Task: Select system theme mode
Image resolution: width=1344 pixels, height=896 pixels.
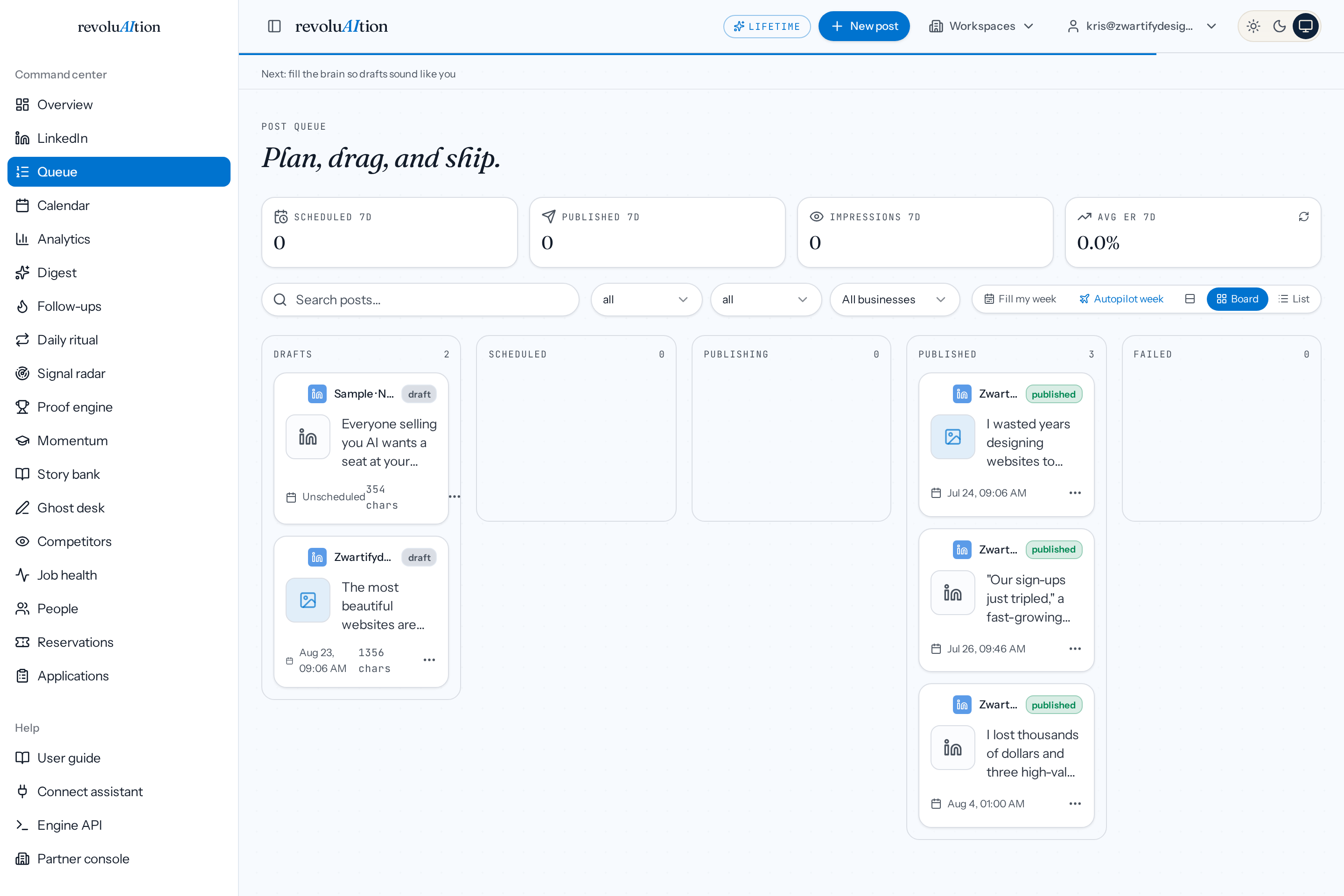Action: pos(1306,26)
